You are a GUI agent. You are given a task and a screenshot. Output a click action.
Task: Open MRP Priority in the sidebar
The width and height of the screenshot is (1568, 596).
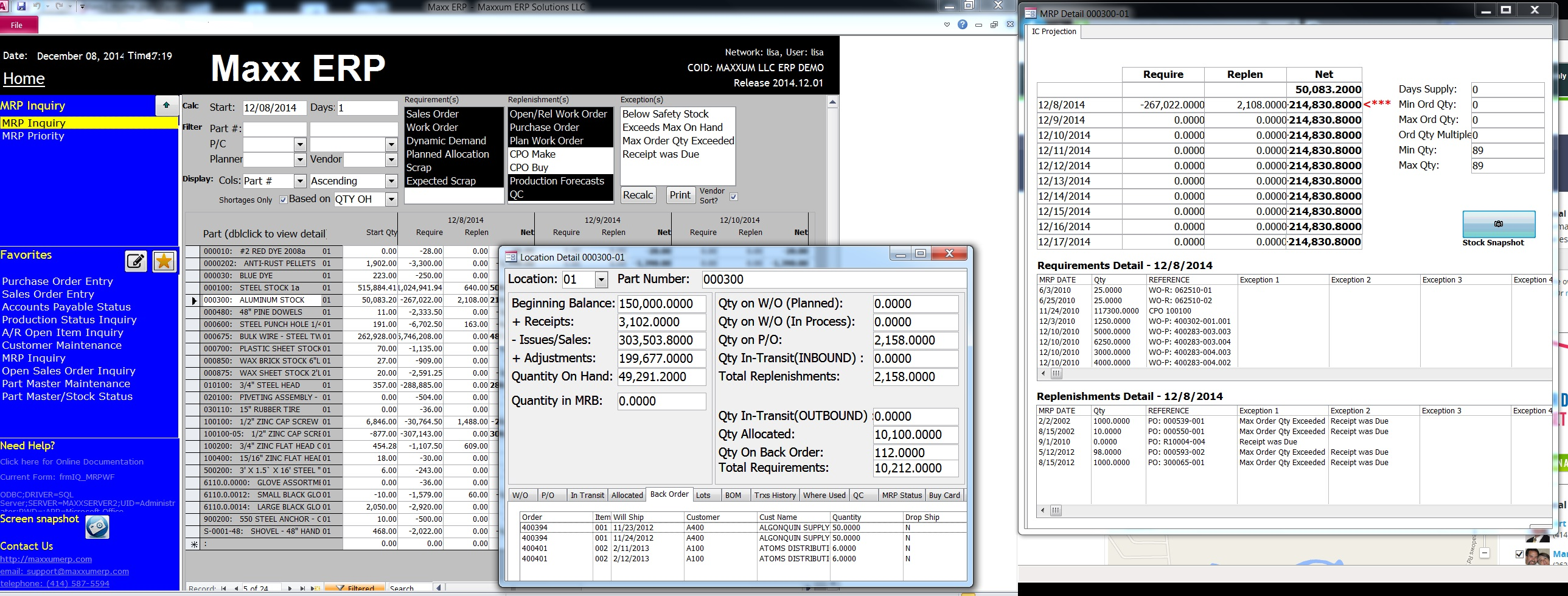33,136
